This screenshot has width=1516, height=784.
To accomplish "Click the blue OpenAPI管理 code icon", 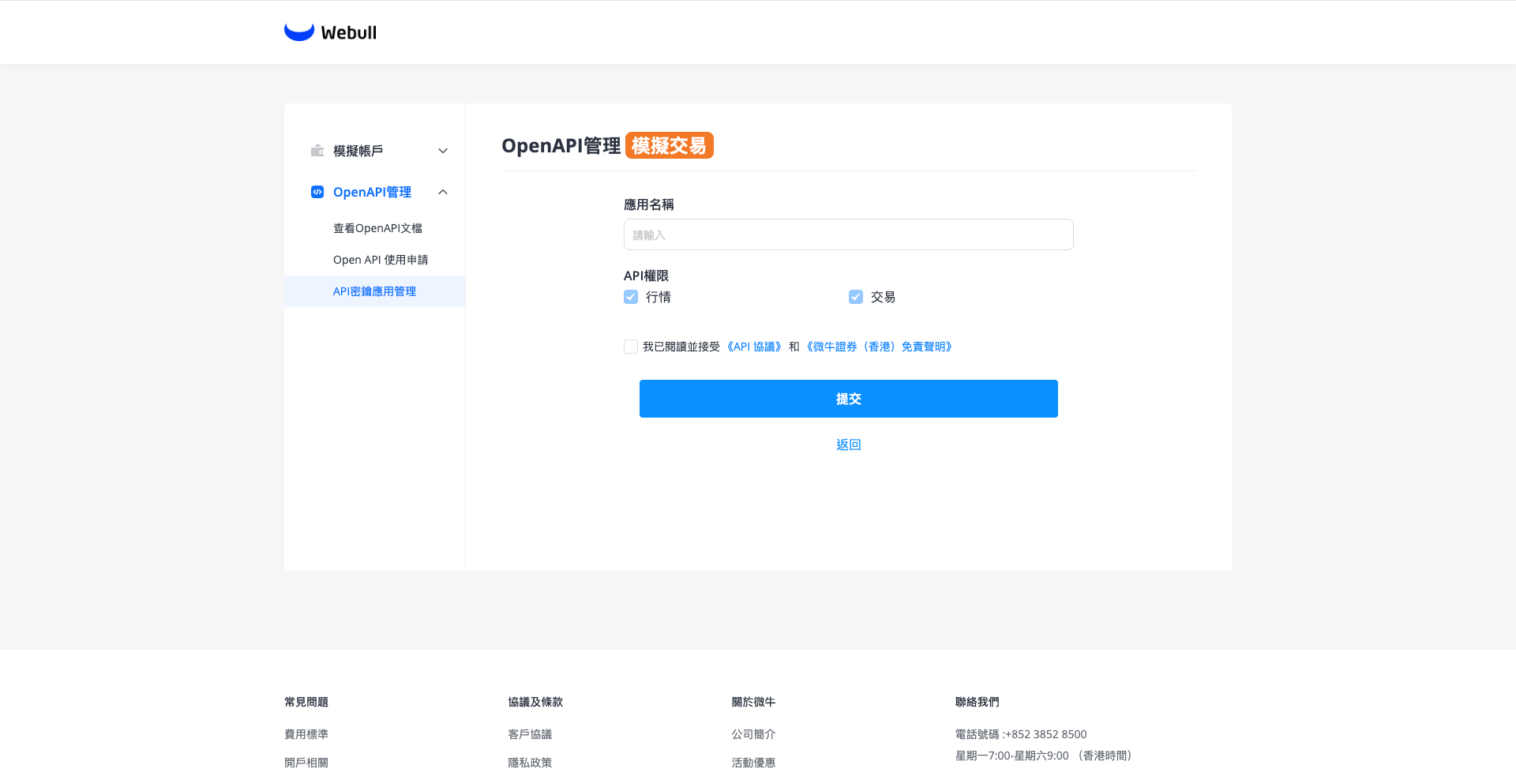I will click(x=317, y=192).
